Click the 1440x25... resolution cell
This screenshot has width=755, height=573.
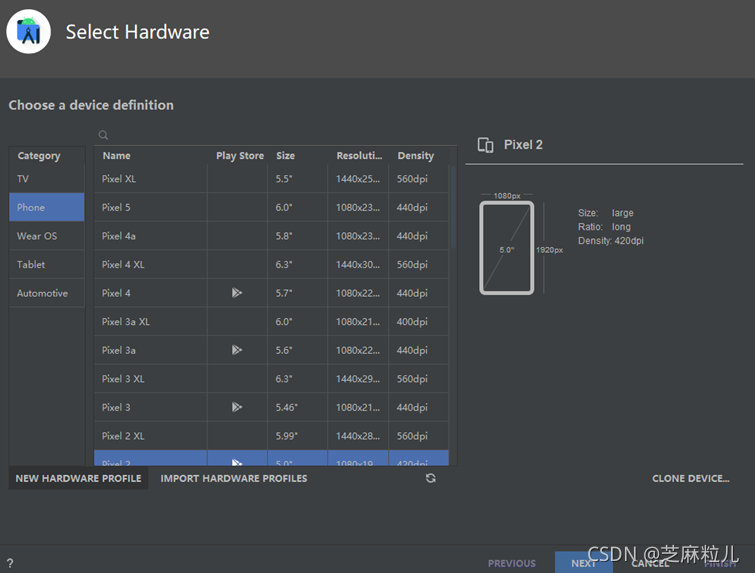[358, 179]
